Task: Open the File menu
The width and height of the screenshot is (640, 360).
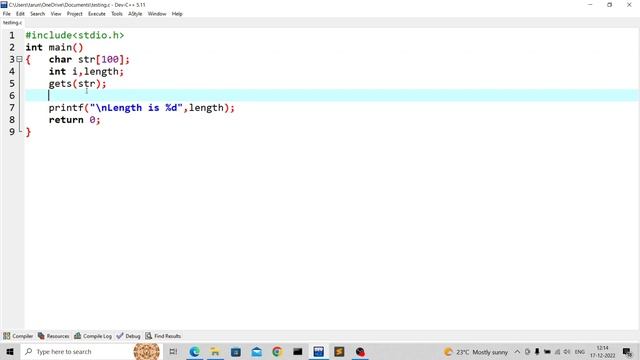Action: pyautogui.click(x=7, y=14)
